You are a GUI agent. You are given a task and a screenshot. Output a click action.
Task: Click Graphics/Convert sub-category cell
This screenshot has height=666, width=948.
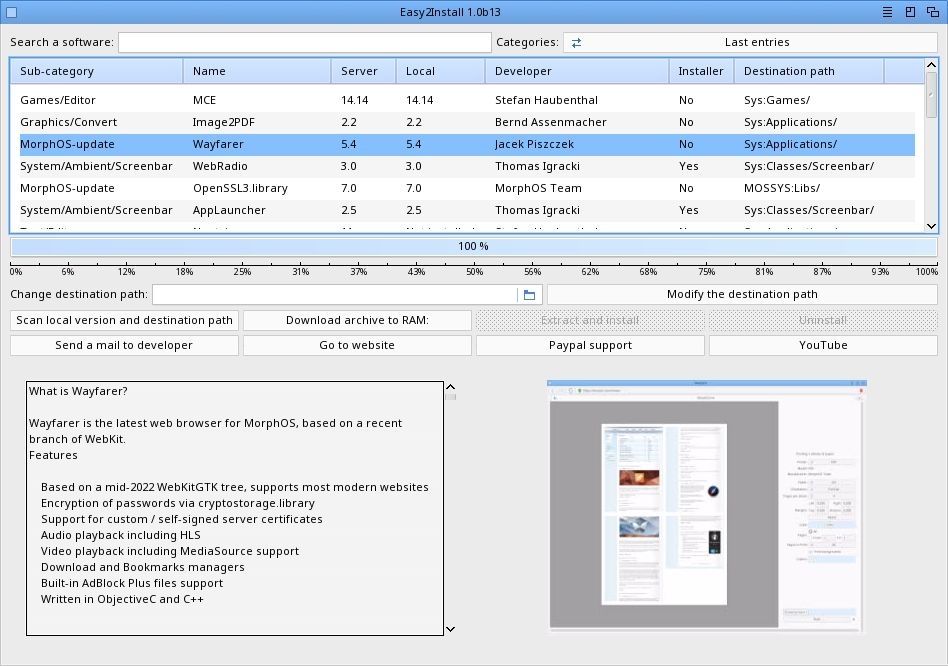click(x=69, y=122)
